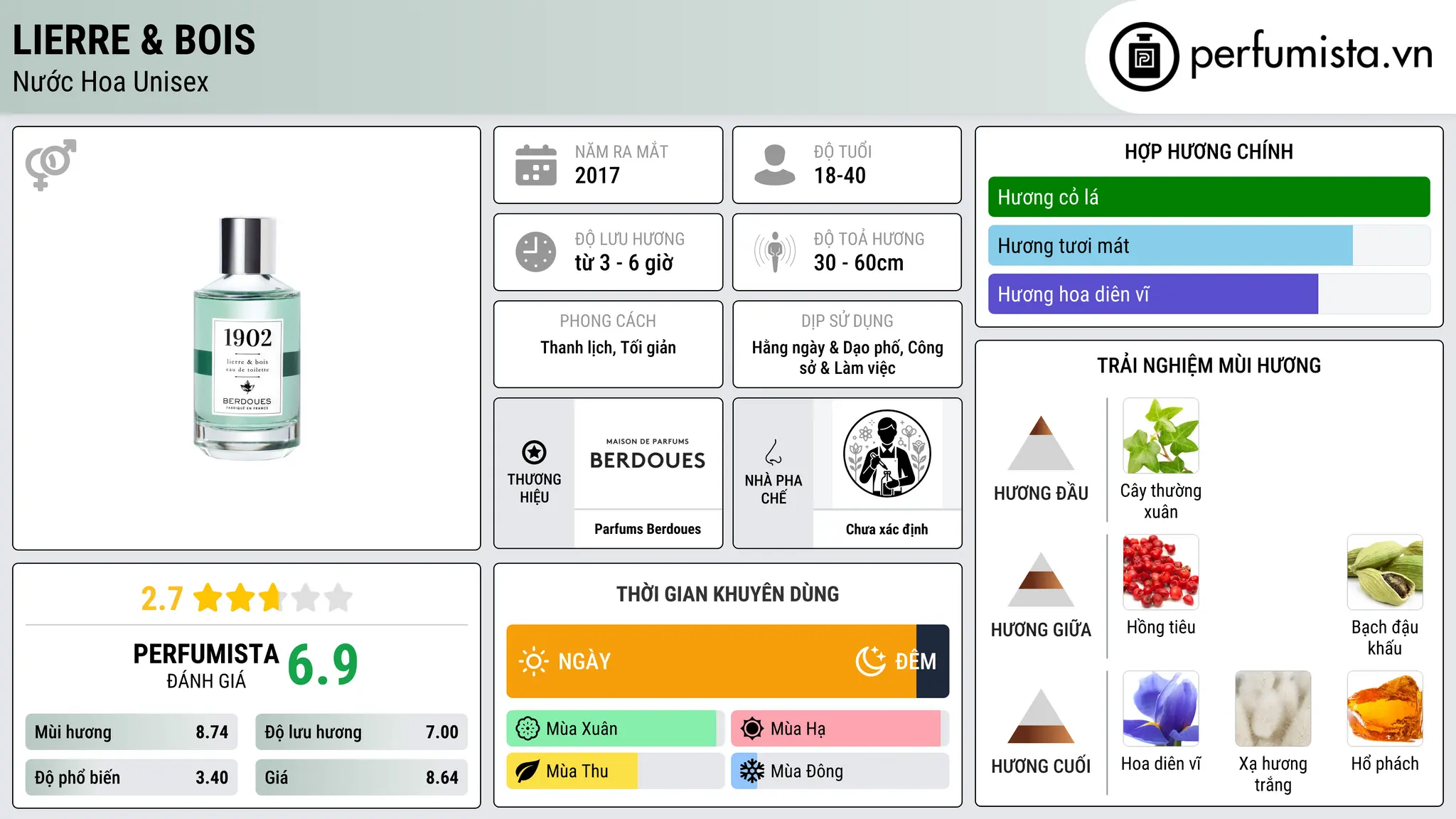Click the perfumer illustration icon
The height and width of the screenshot is (819, 1456).
point(887,454)
